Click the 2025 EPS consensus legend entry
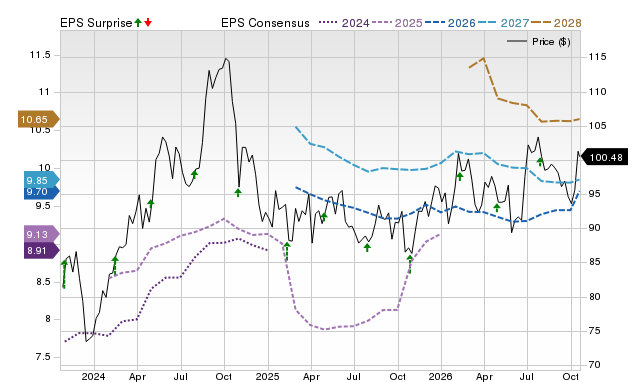Viewport: 640px width, 382px height. [397, 23]
